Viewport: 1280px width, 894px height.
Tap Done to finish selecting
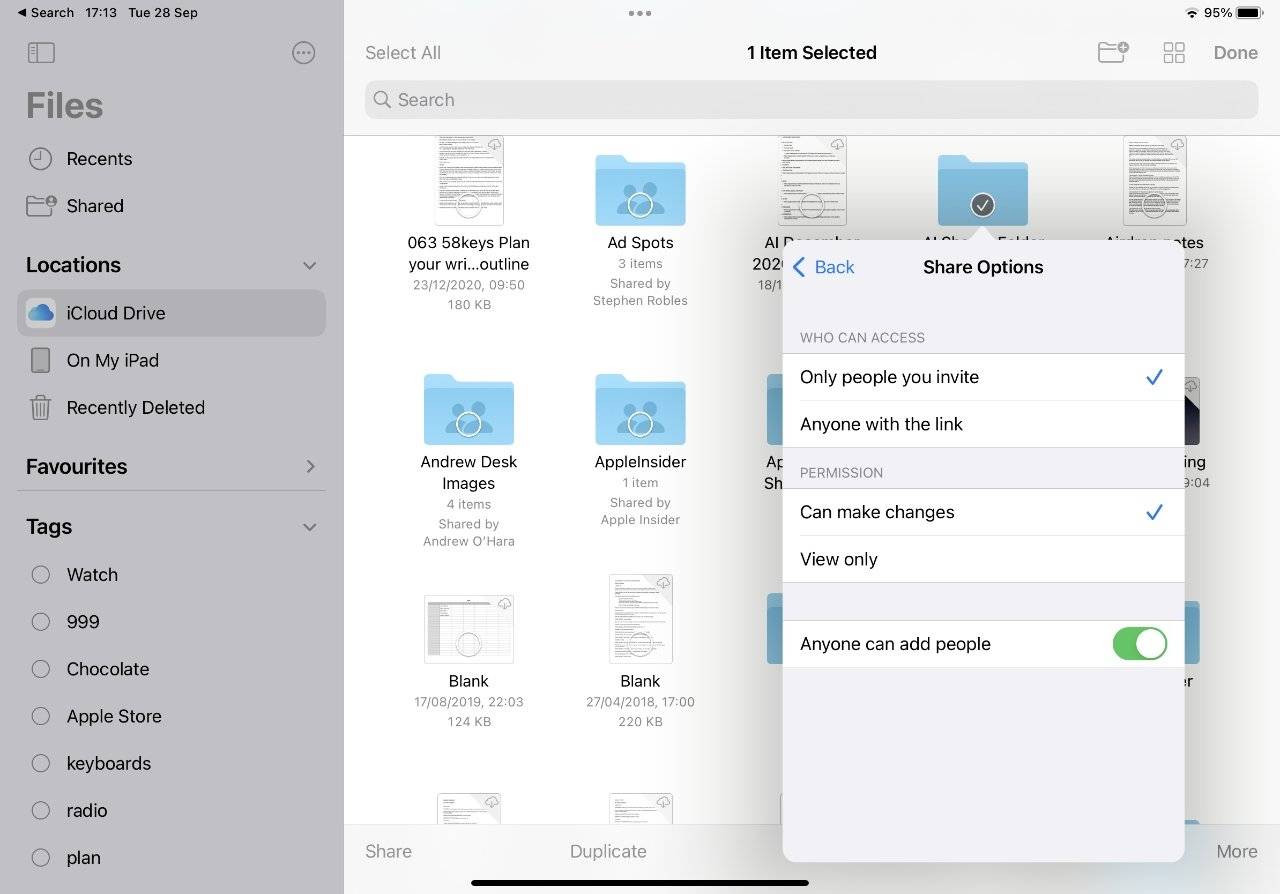pos(1235,52)
